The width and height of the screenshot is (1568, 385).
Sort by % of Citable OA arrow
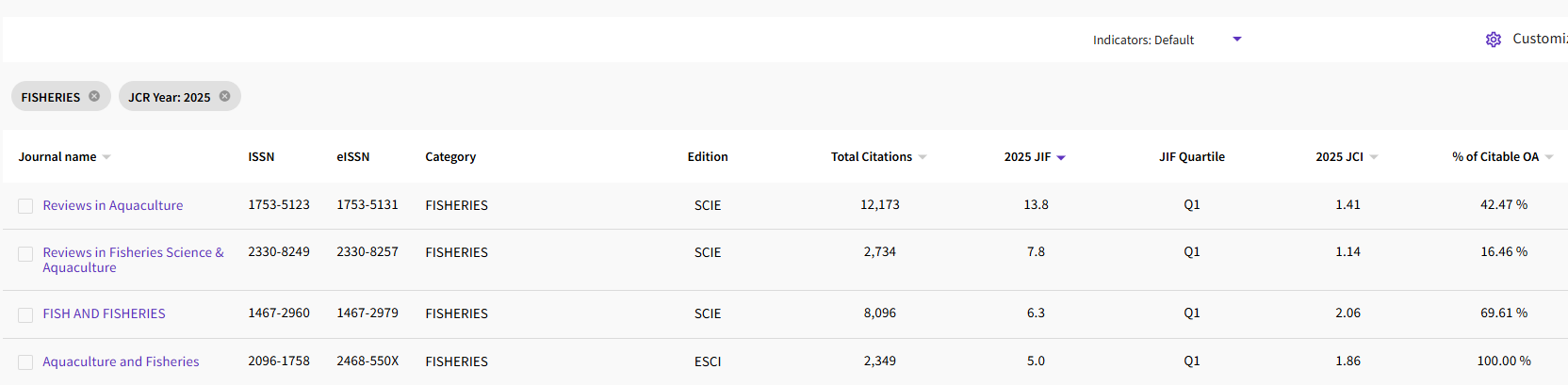(x=1549, y=157)
